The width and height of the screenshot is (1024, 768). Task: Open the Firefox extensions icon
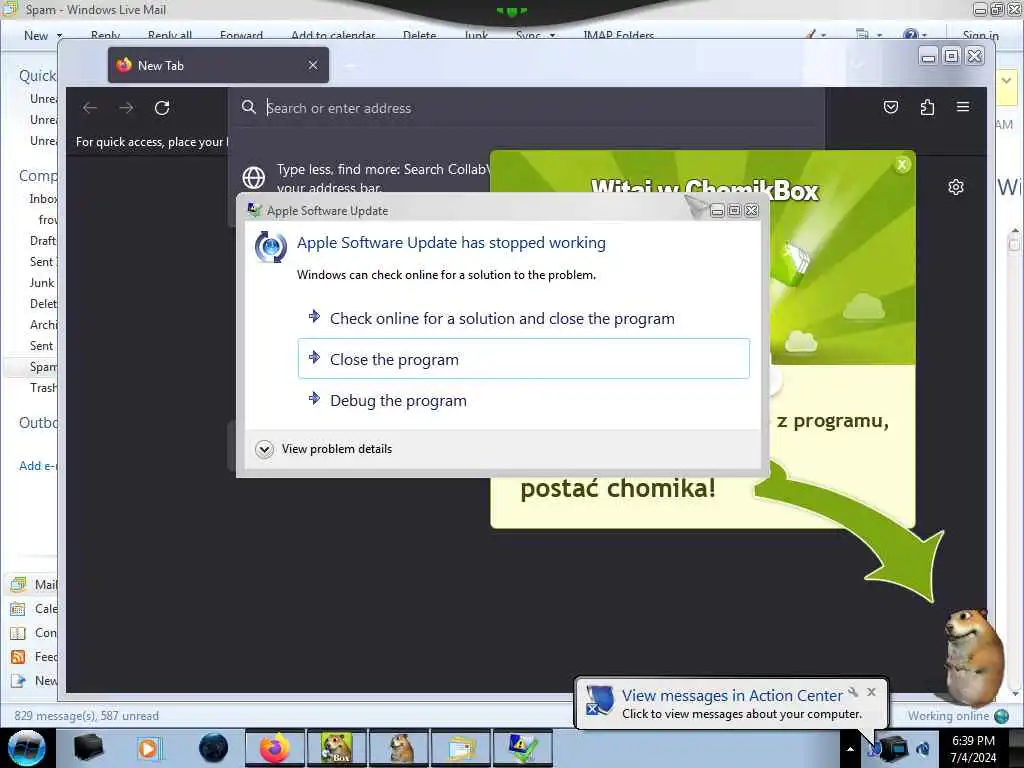tap(927, 107)
